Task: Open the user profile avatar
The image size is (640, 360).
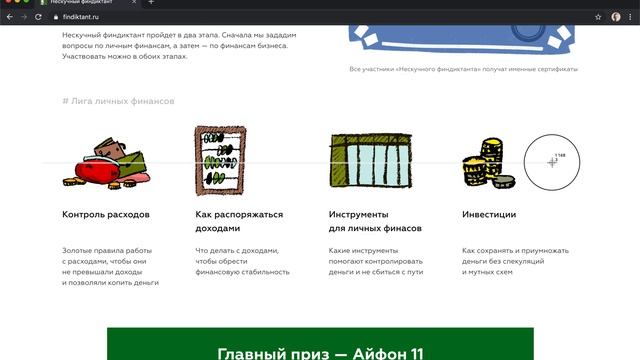Action: [x=616, y=17]
